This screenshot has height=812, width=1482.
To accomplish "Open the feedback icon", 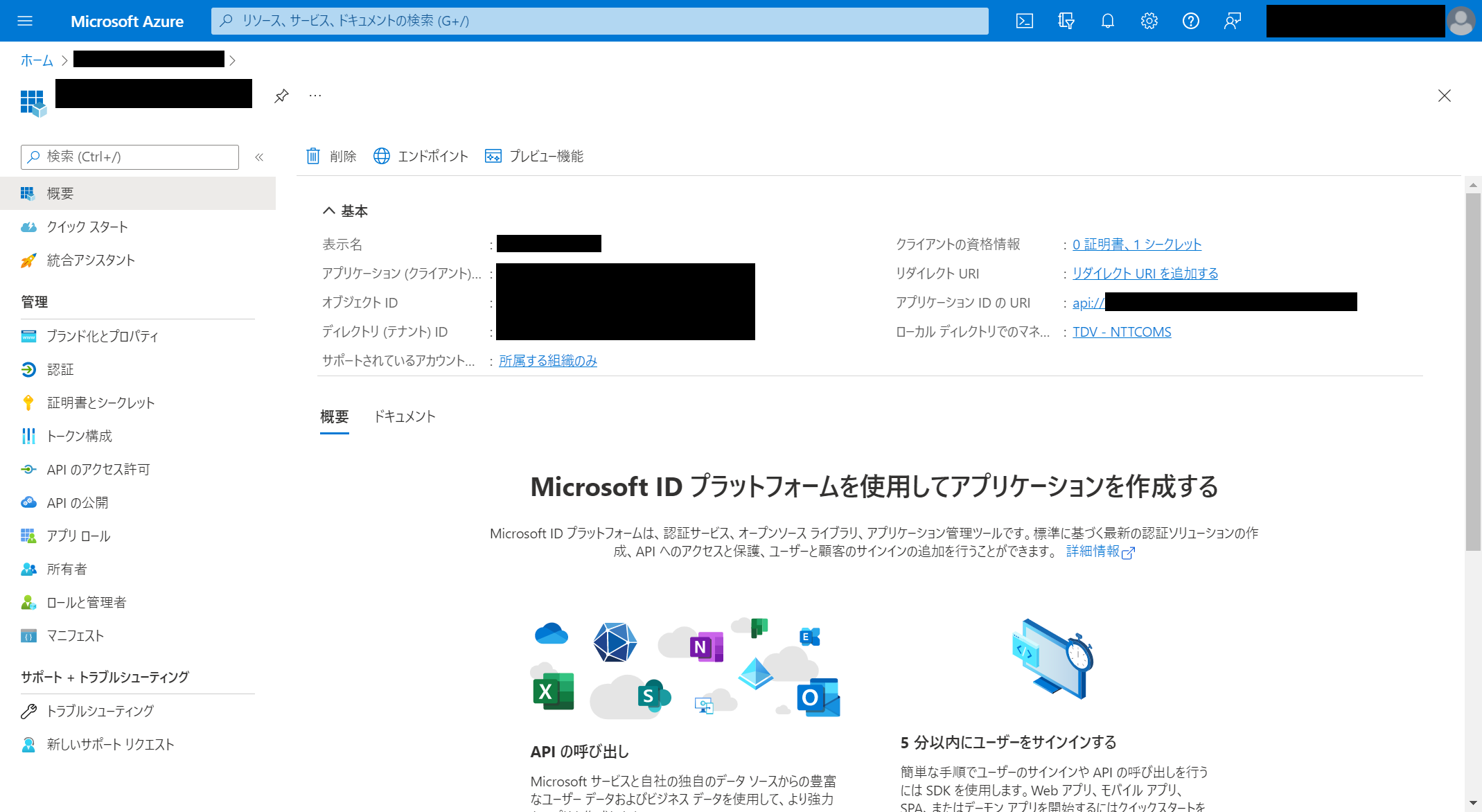I will (1233, 21).
